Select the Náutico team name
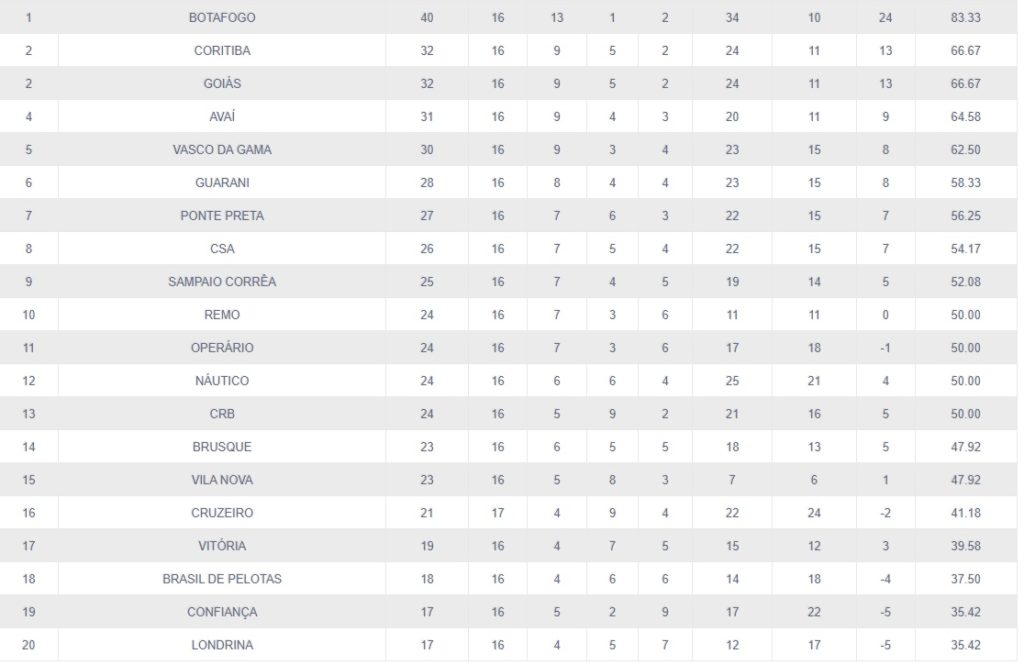Image resolution: width=1024 pixels, height=665 pixels. [221, 381]
